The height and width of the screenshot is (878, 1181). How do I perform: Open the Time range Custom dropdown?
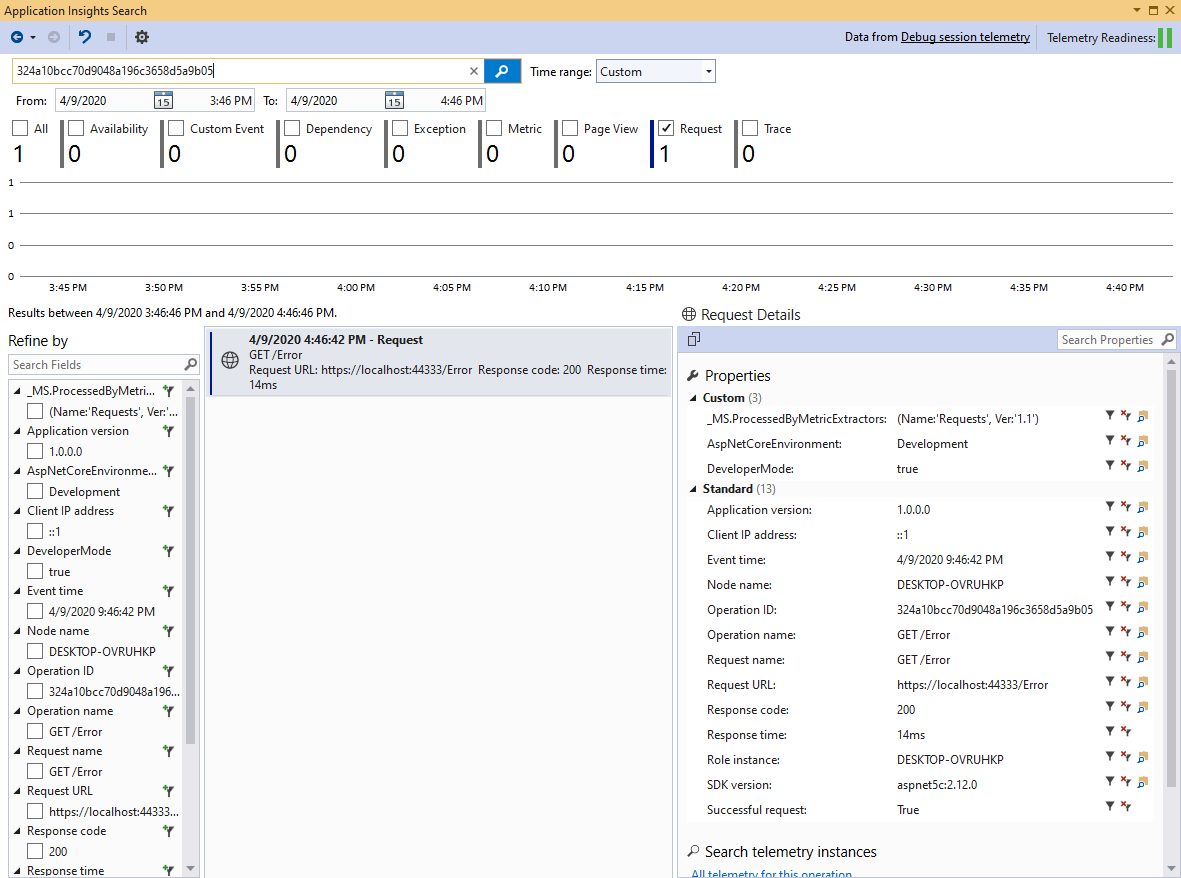(655, 72)
